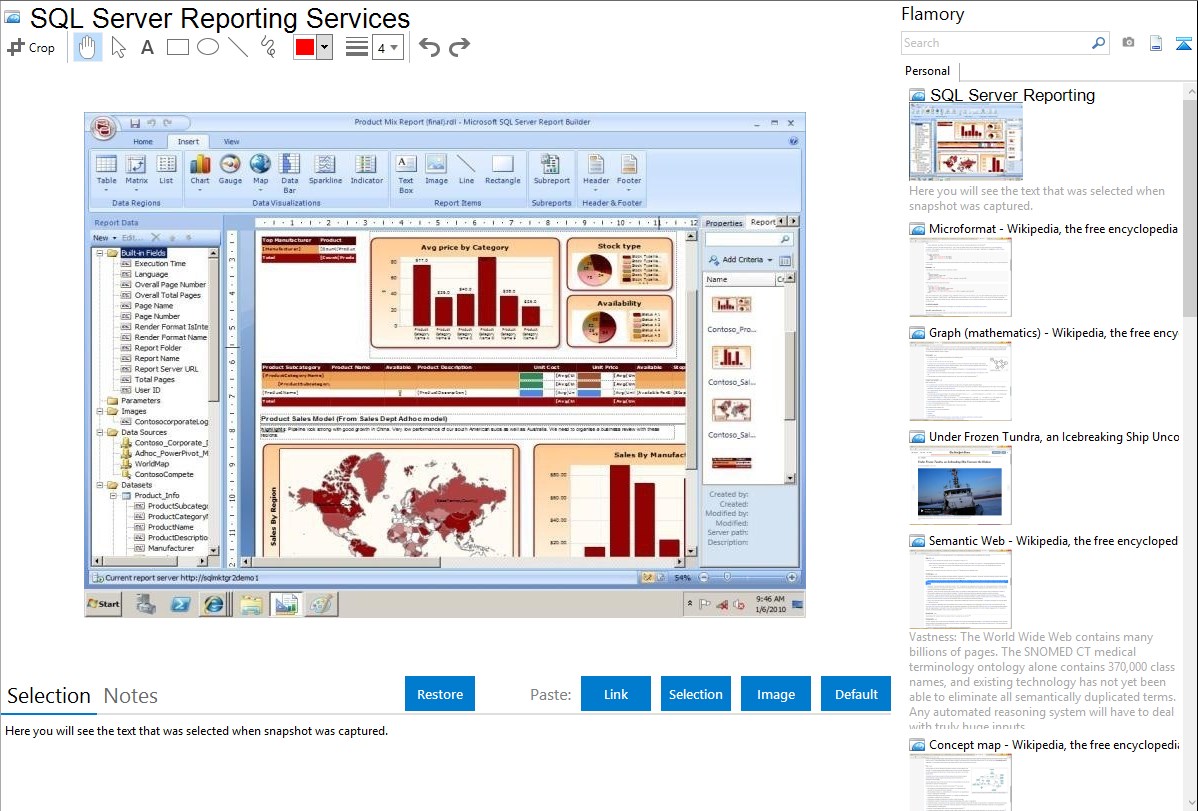Image resolution: width=1198 pixels, height=811 pixels.
Task: Click the Restore button
Action: click(440, 694)
